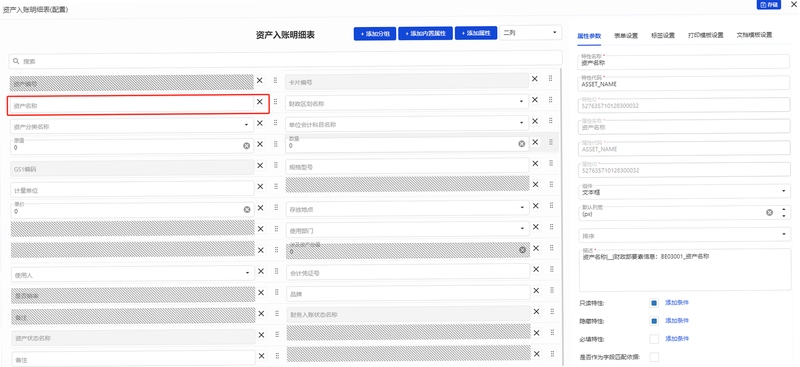The image size is (800, 367).
Task: Grab the drag handle beside 资产名称 field
Action: click(x=276, y=102)
